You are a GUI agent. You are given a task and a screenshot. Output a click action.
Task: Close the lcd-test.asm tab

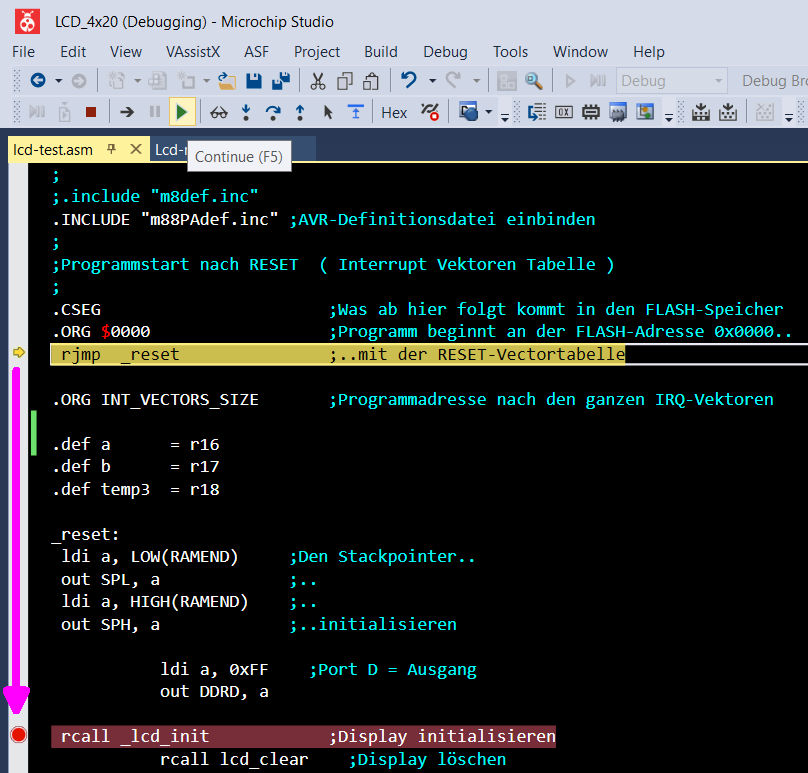point(136,149)
